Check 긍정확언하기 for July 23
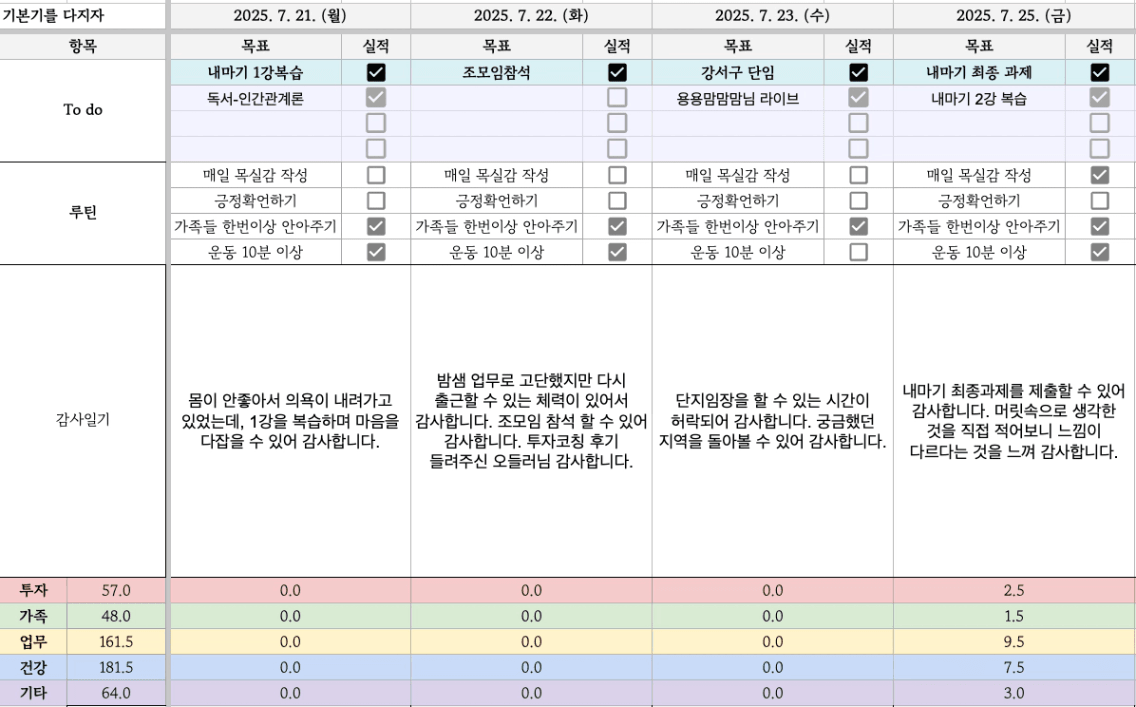1136x707 pixels. coord(859,201)
